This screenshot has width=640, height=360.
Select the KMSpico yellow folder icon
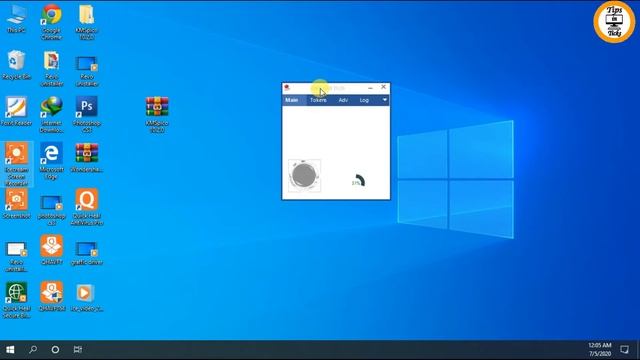click(86, 22)
